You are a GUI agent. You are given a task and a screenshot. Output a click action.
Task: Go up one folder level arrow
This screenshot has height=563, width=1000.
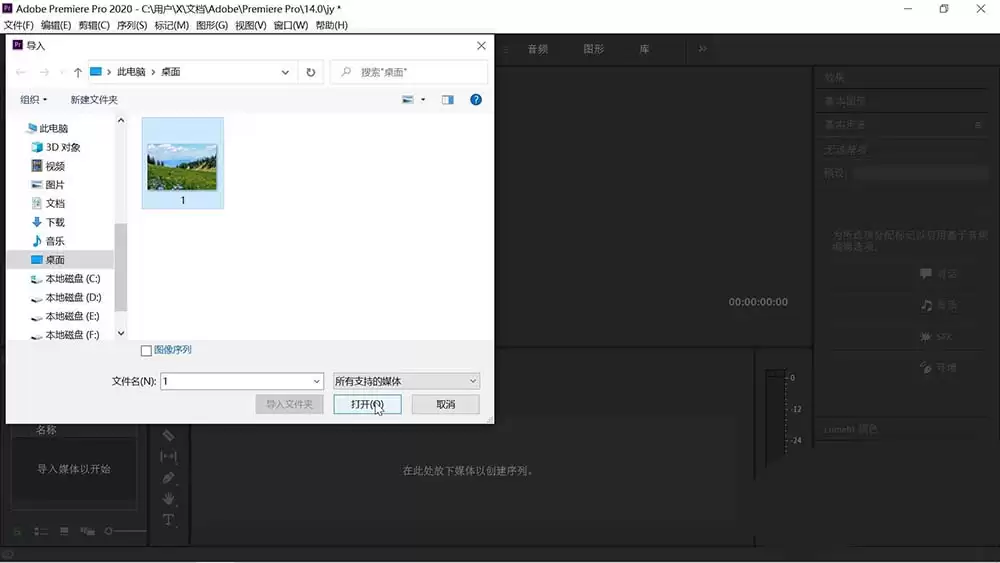(78, 72)
